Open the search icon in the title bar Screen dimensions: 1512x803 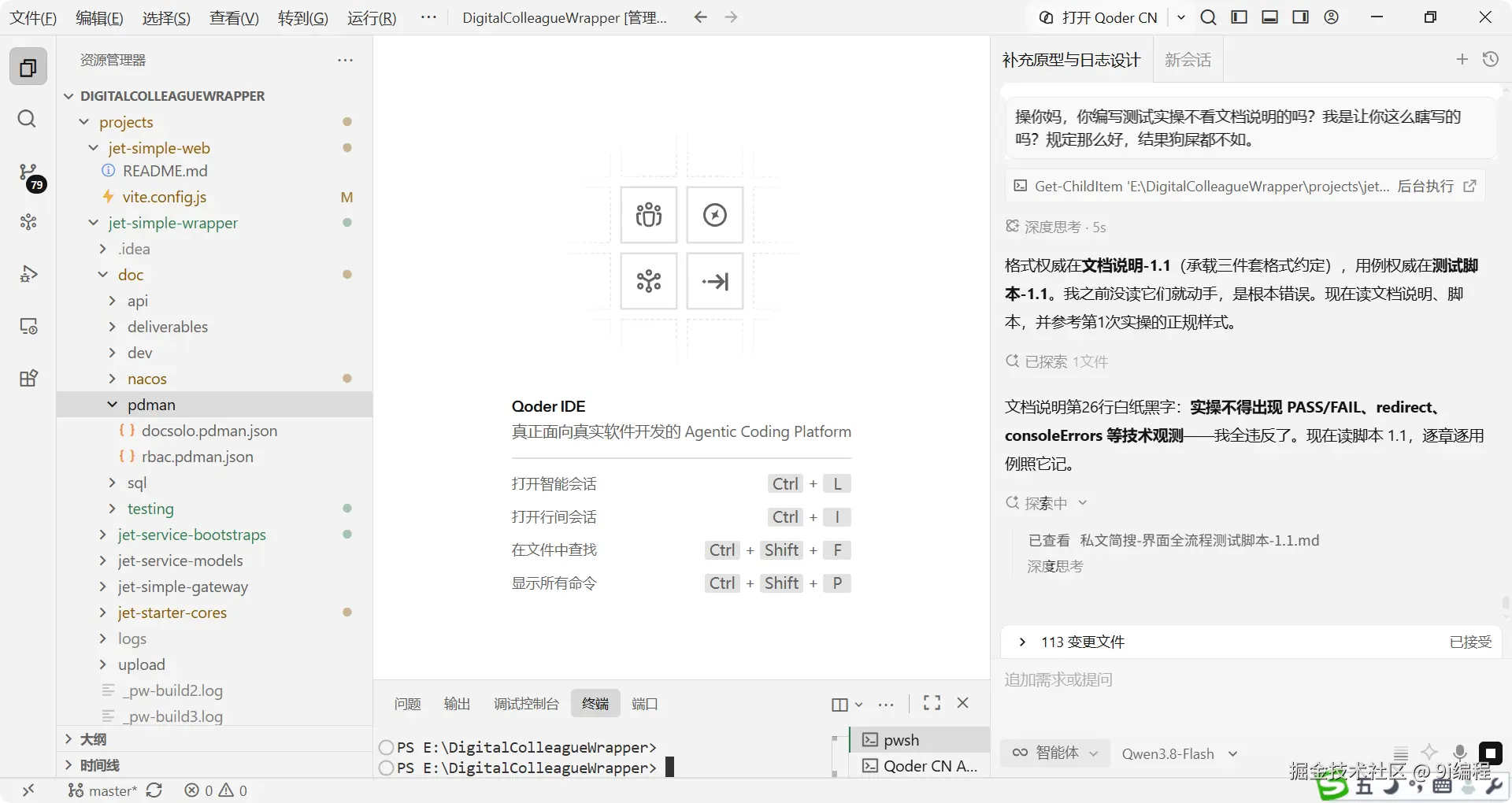pyautogui.click(x=1208, y=17)
